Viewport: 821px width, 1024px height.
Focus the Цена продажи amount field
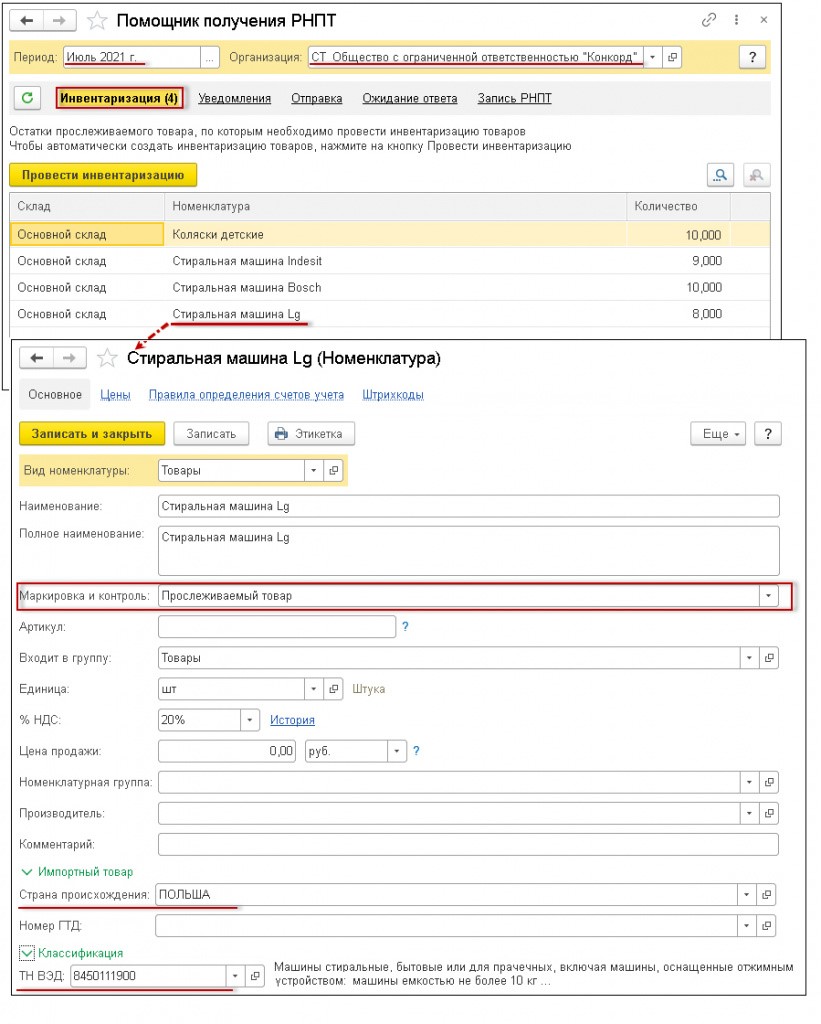point(227,751)
